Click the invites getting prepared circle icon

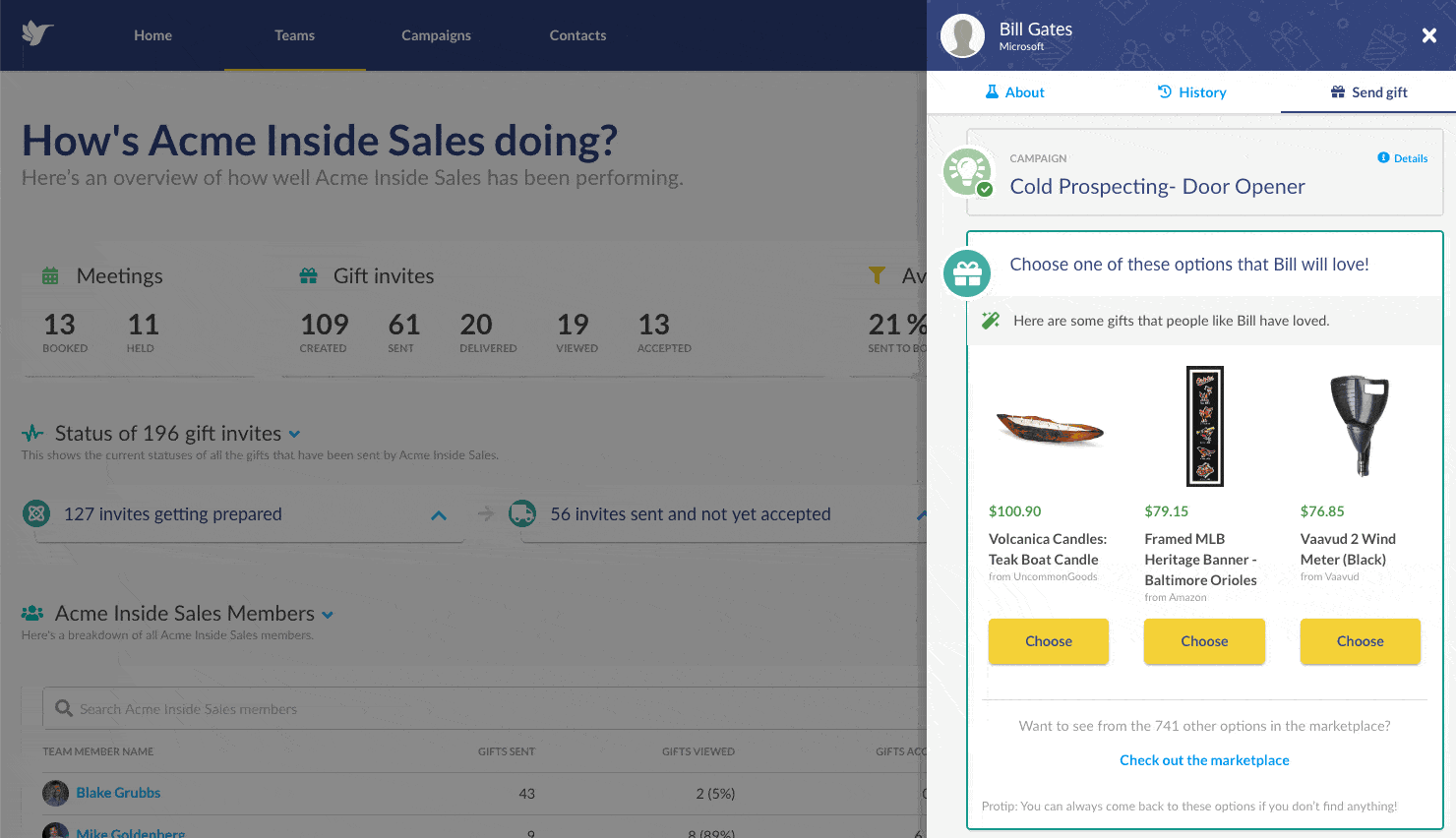point(36,513)
